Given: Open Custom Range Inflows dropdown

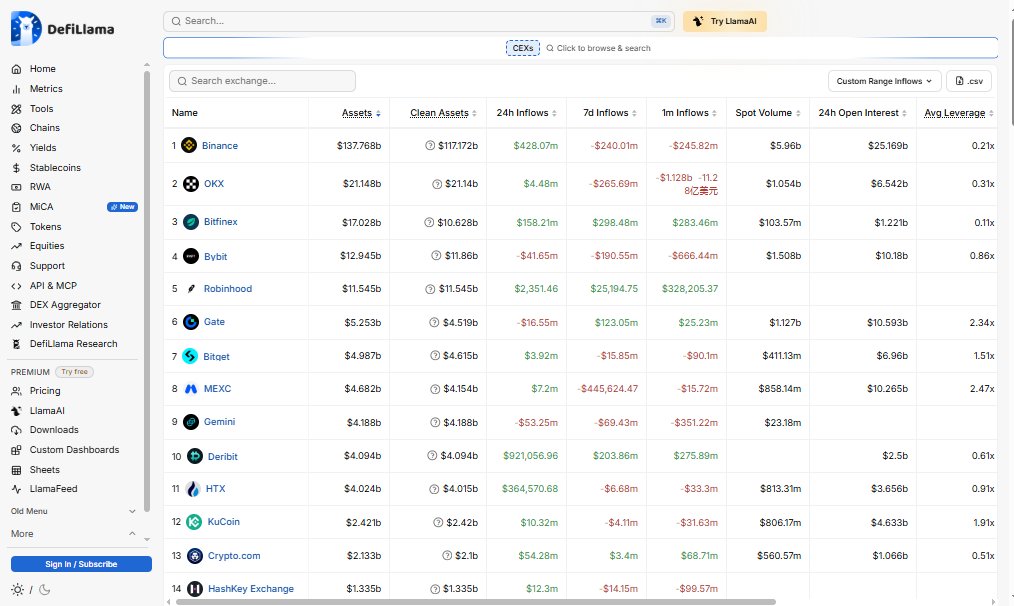Looking at the screenshot, I should [884, 81].
